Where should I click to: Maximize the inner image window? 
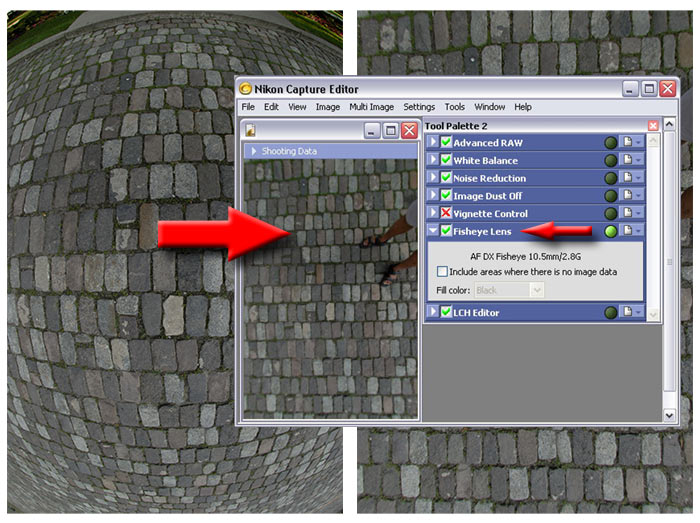[x=391, y=131]
